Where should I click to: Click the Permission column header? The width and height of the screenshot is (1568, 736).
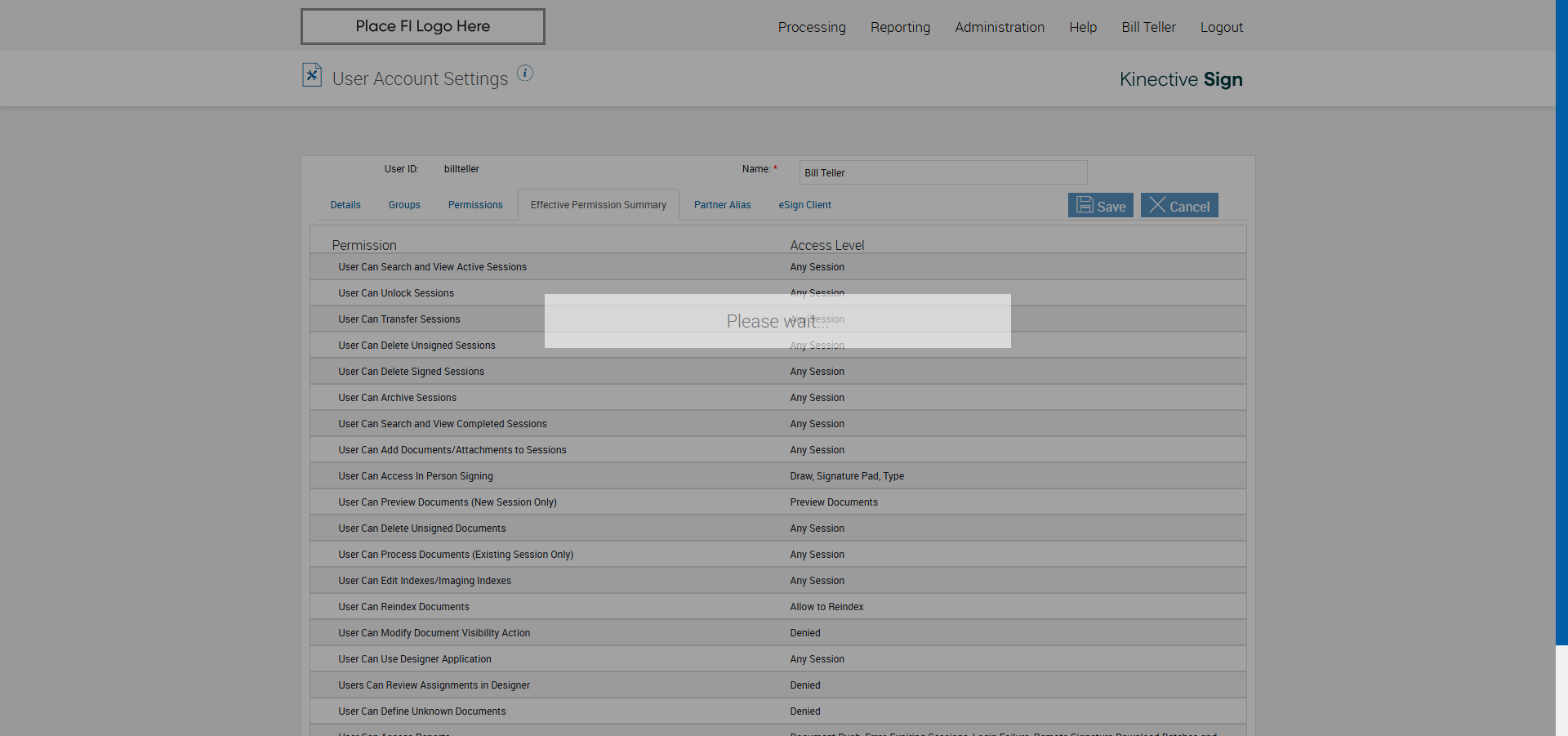(364, 245)
